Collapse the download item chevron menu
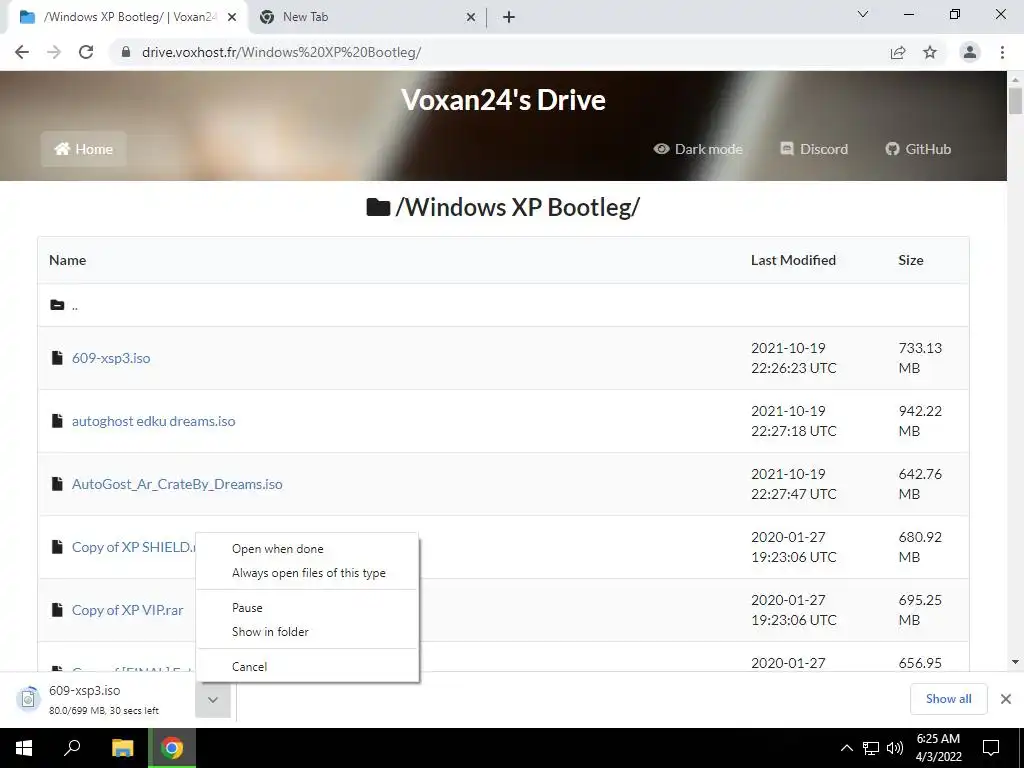The height and width of the screenshot is (768, 1024). (x=213, y=699)
